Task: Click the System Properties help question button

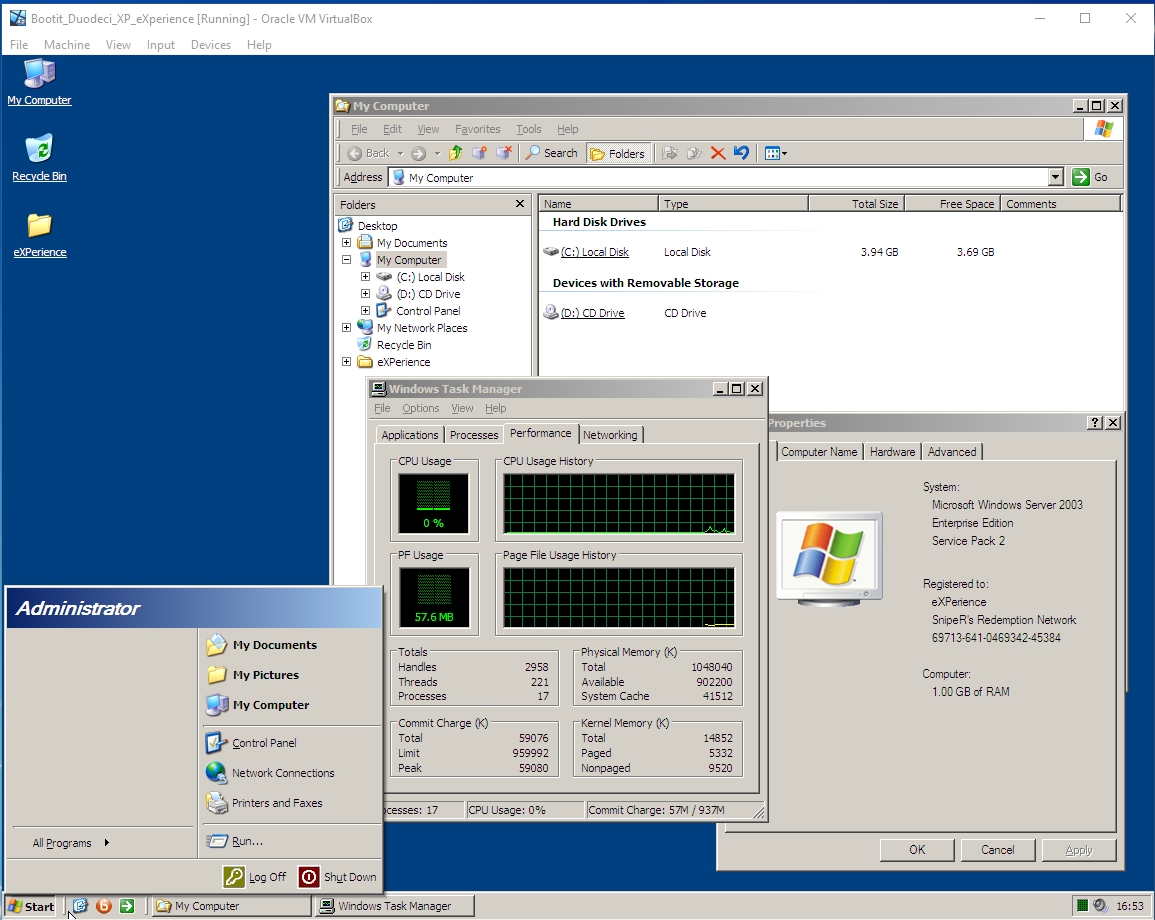Action: pos(1095,422)
